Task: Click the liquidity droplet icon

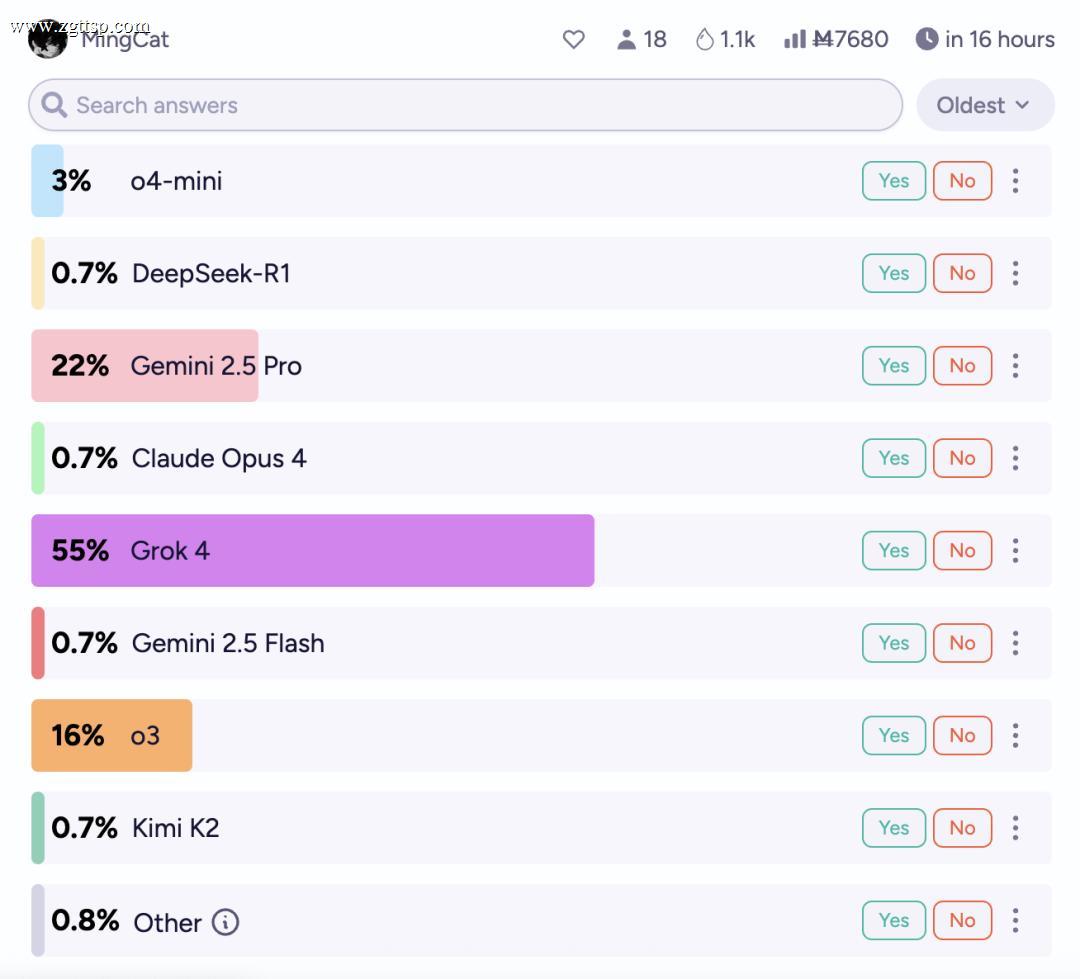Action: pos(704,39)
